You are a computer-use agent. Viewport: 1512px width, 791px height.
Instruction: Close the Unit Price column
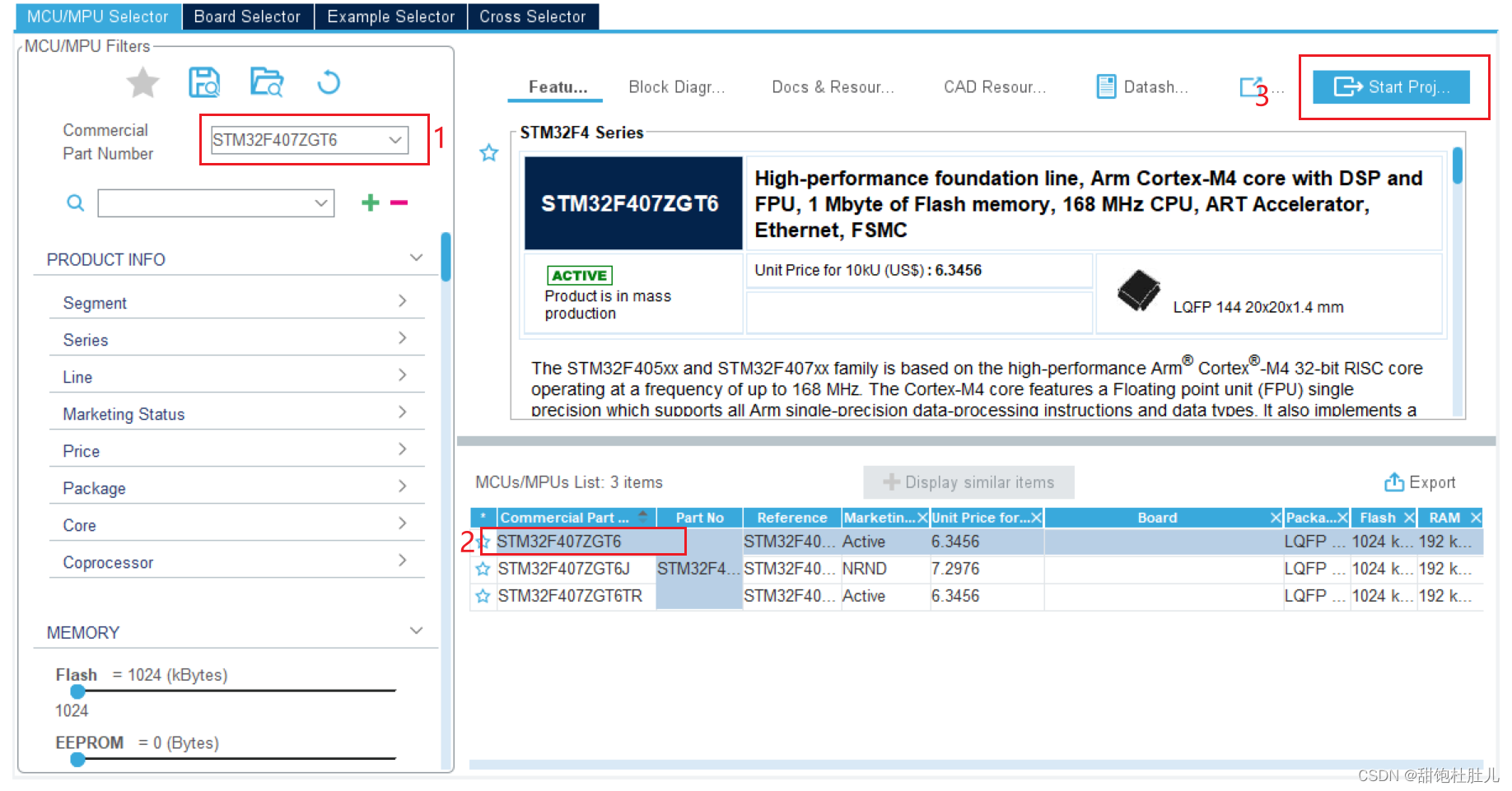point(1036,518)
